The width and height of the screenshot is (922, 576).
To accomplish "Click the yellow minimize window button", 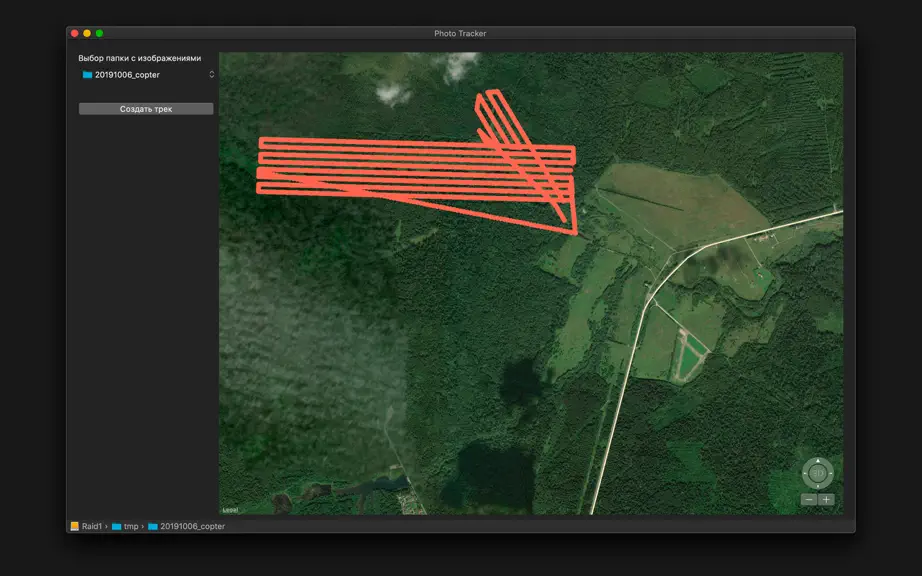I will coord(87,34).
